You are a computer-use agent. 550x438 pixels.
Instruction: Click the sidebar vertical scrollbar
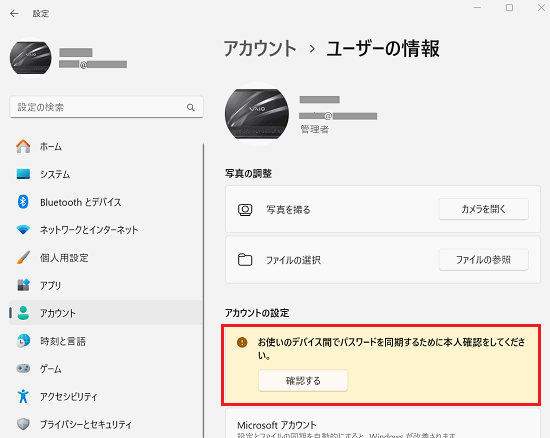tap(203, 290)
